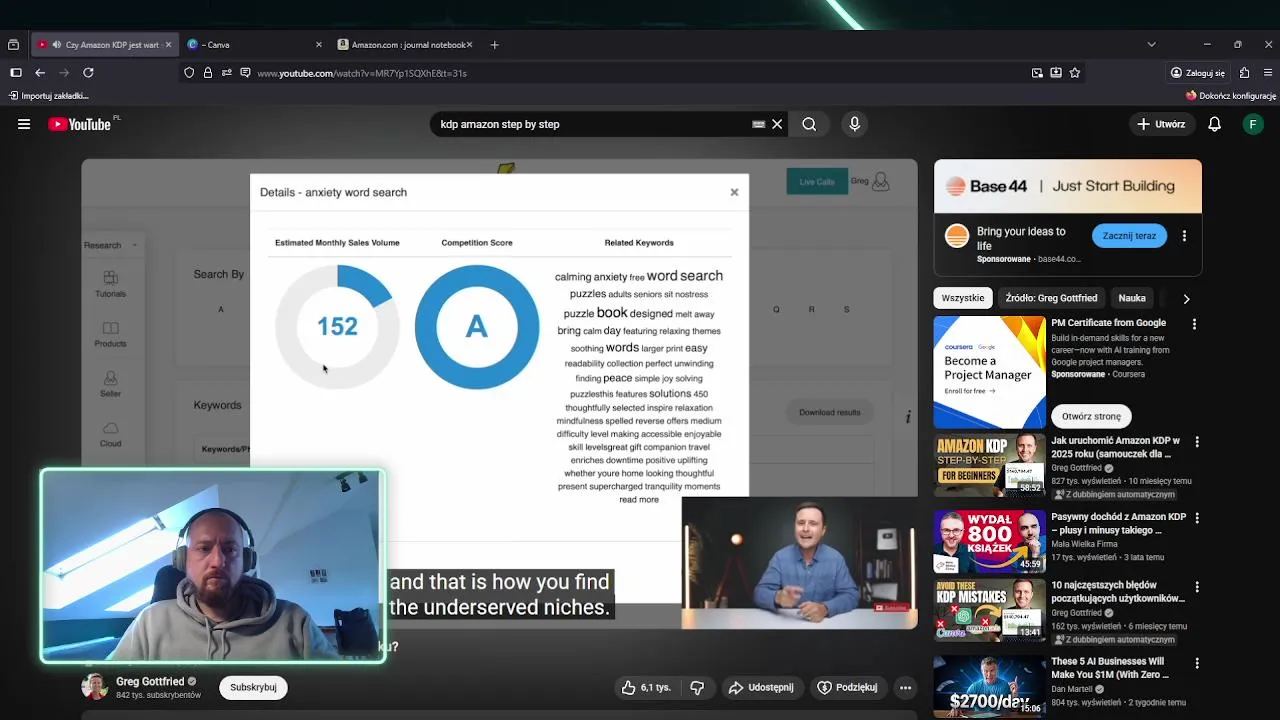The height and width of the screenshot is (720, 1280).
Task: Select the Nauka filter chip
Action: pyautogui.click(x=1132, y=298)
